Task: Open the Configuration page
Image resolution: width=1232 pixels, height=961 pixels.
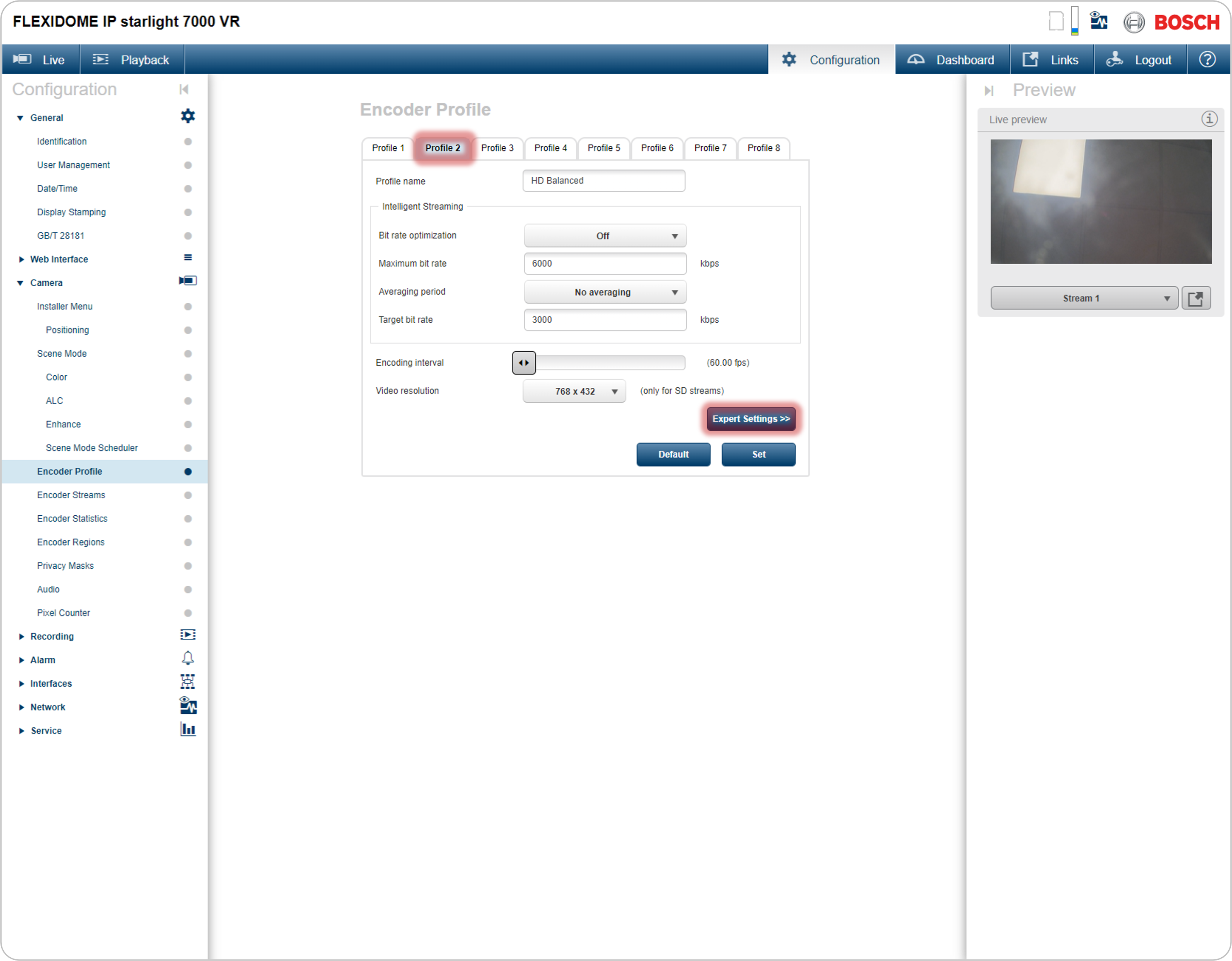Action: click(x=831, y=60)
